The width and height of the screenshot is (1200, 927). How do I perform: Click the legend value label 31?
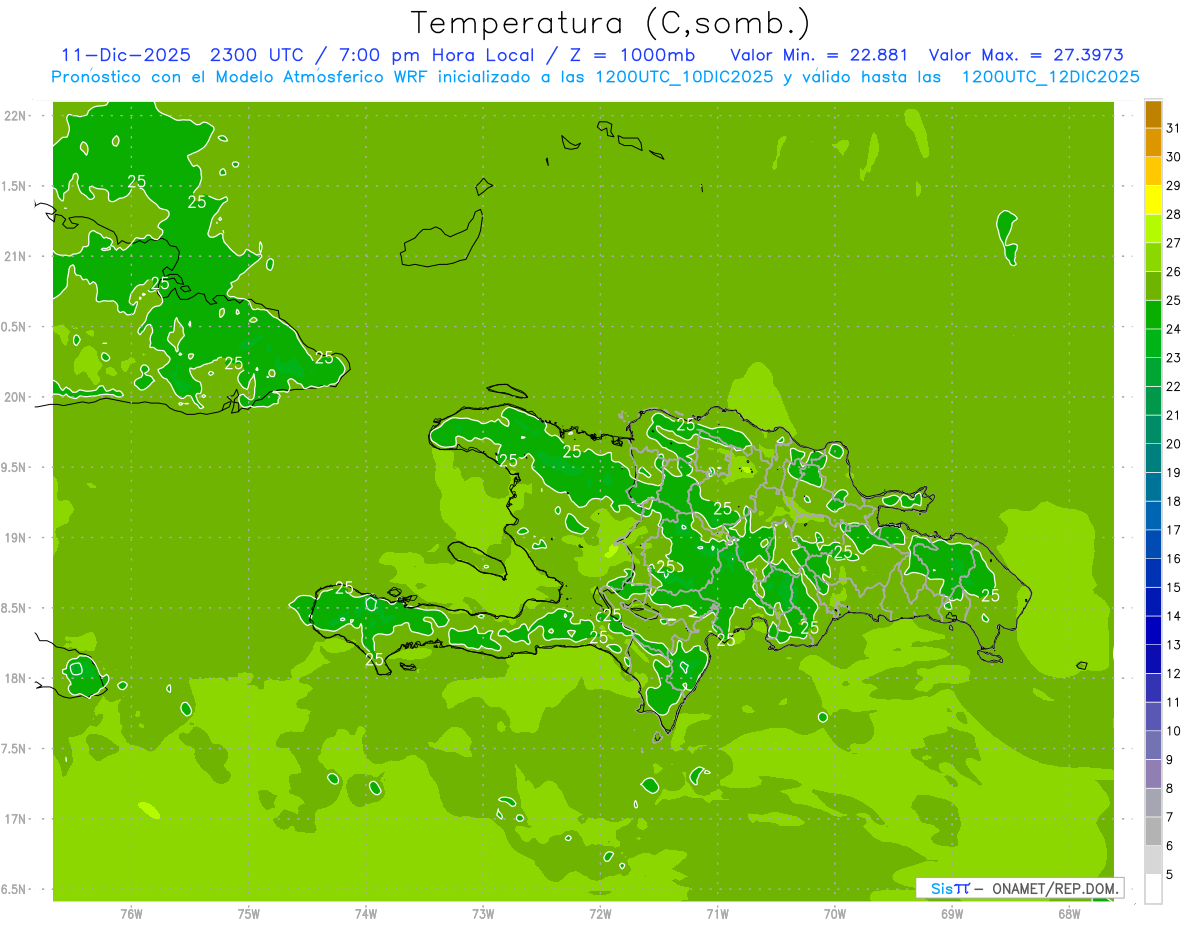pos(1174,128)
